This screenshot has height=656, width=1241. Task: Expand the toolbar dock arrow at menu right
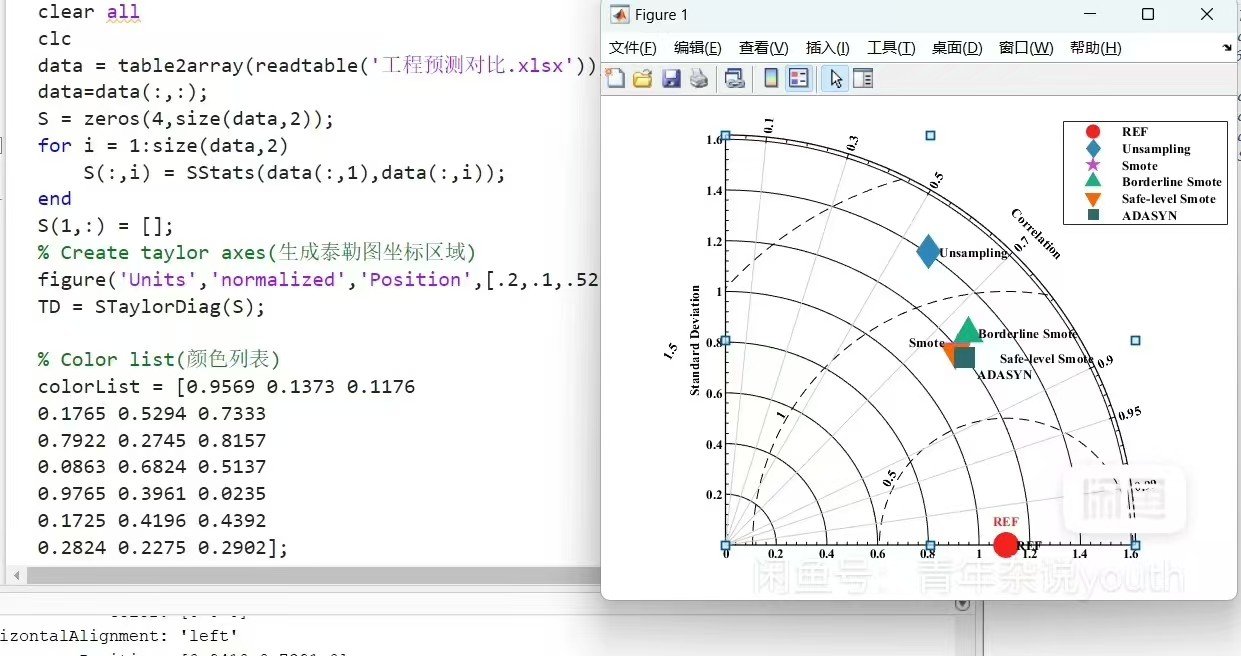(x=1227, y=48)
